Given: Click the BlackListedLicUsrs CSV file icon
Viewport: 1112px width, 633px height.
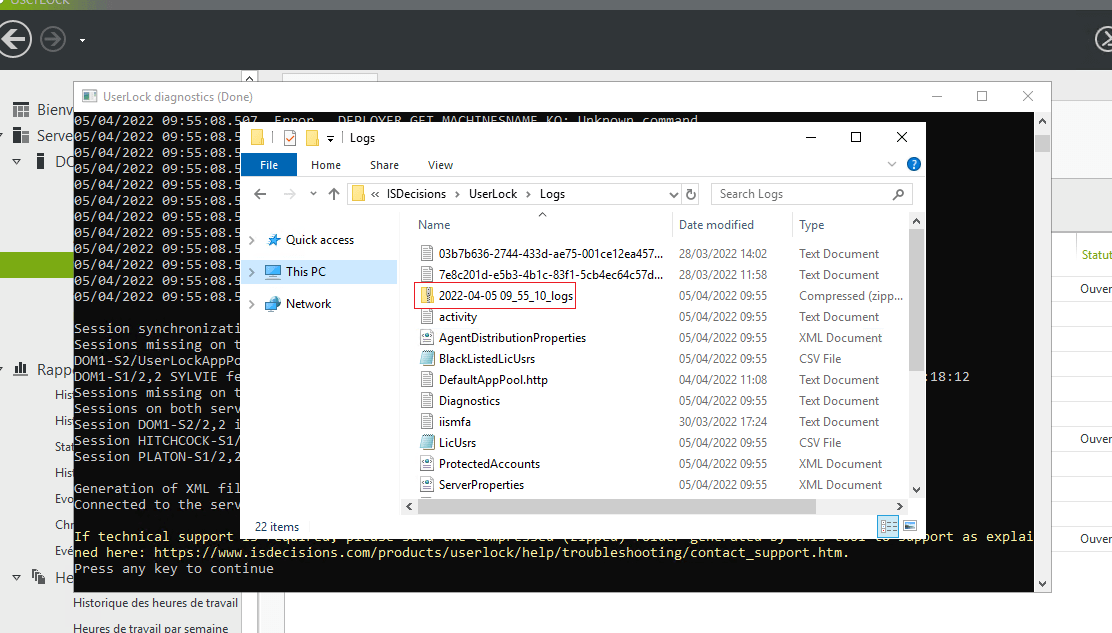Looking at the screenshot, I should click(x=427, y=359).
